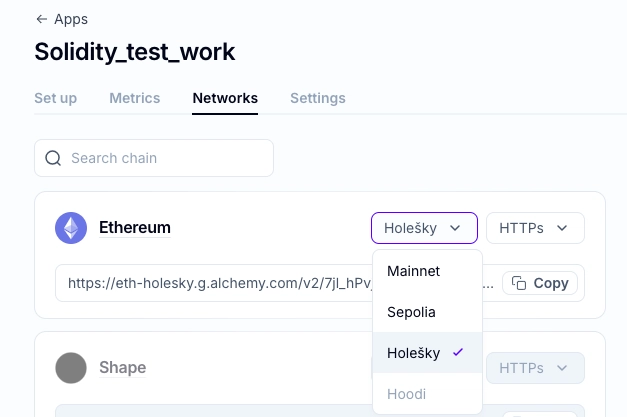The image size is (627, 417).
Task: Click the purple checkmark next to Holešky
Action: (458, 352)
